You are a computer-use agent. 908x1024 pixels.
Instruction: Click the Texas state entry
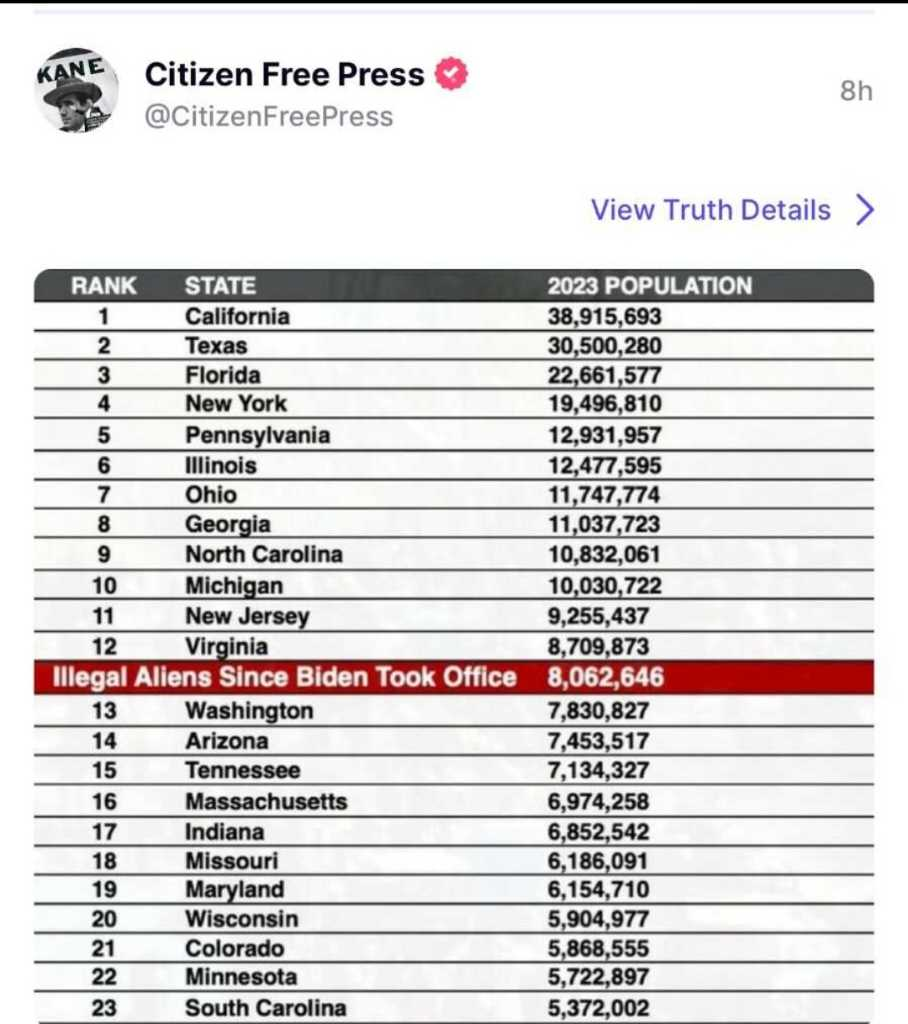coord(216,346)
